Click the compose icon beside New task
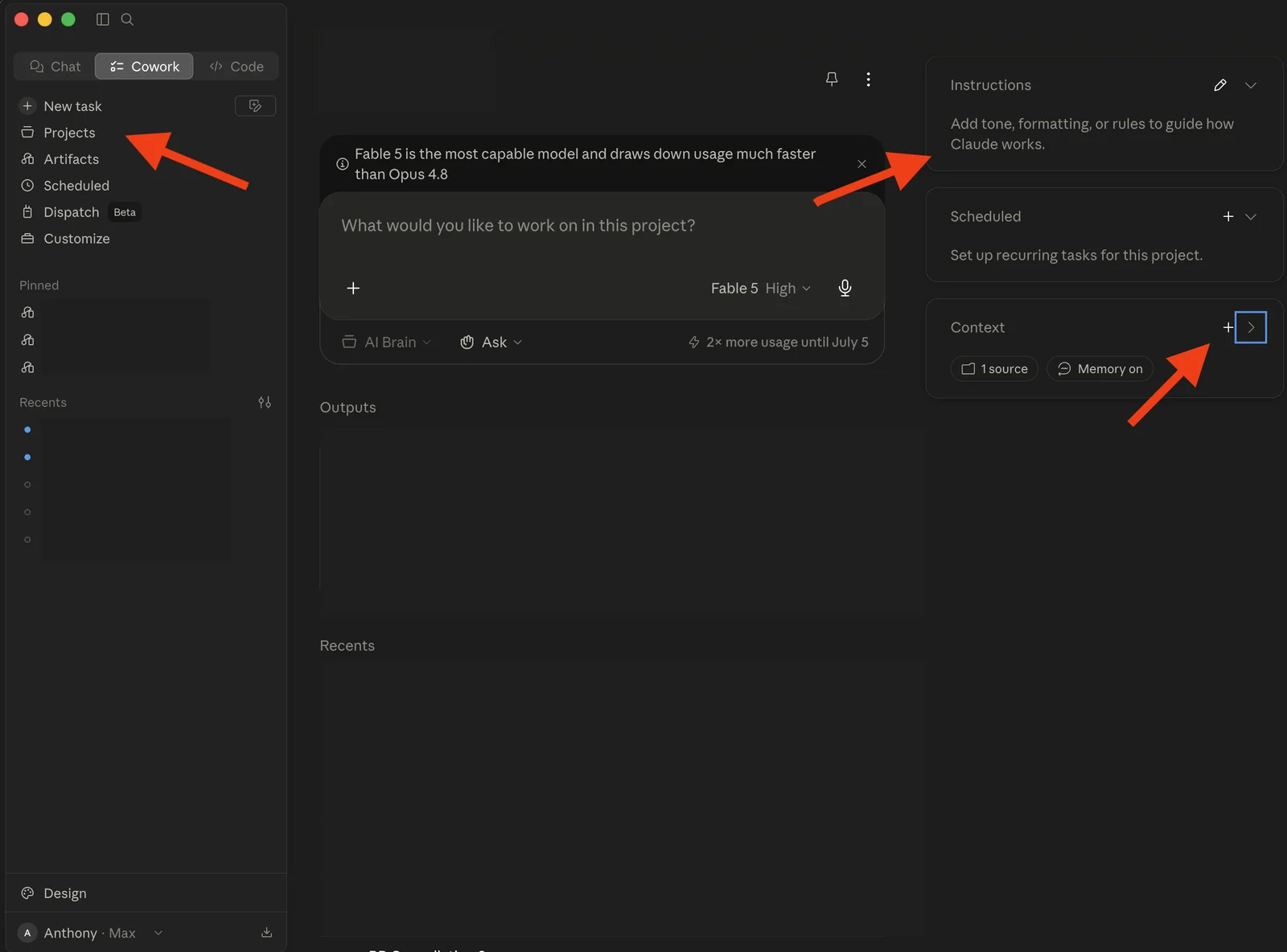This screenshot has width=1287, height=952. coord(255,106)
